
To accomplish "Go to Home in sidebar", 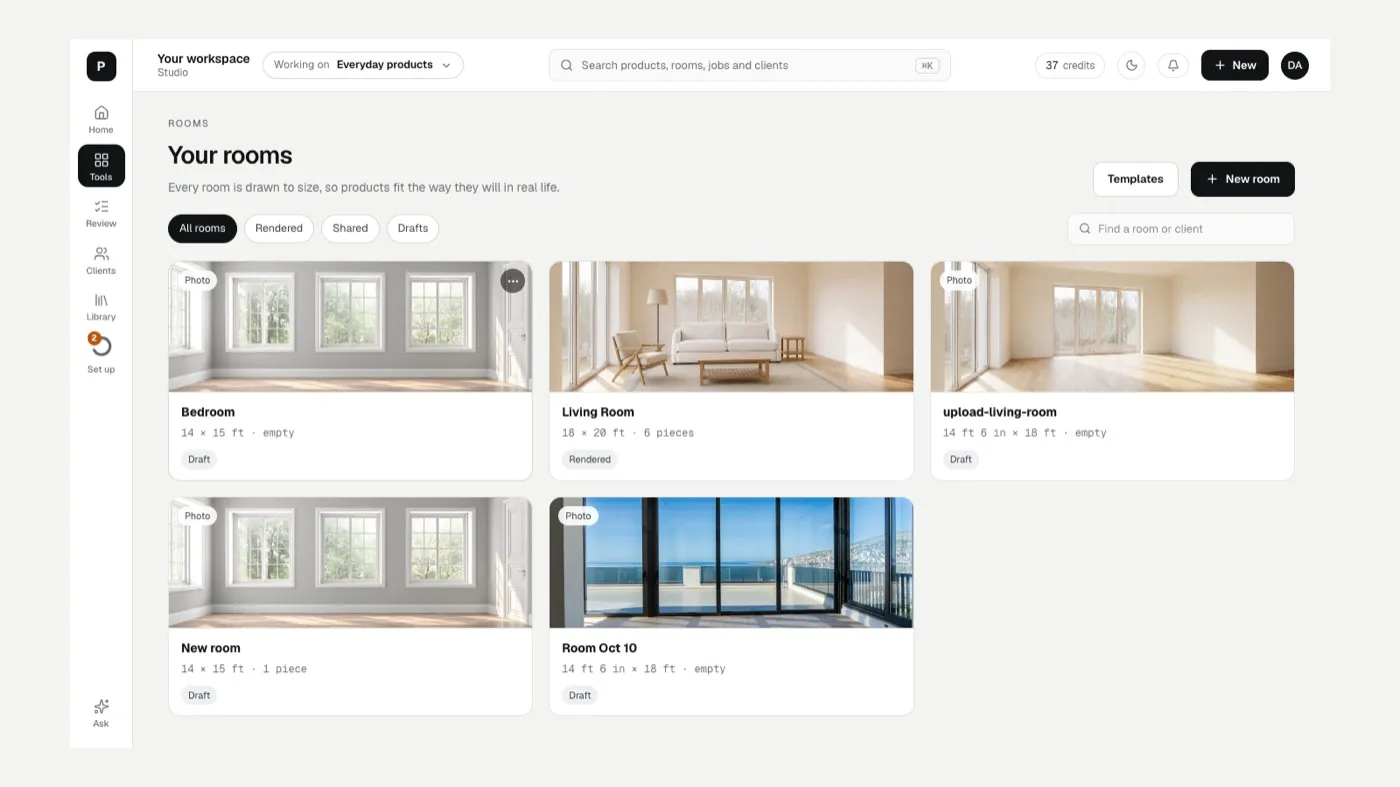I will (101, 119).
